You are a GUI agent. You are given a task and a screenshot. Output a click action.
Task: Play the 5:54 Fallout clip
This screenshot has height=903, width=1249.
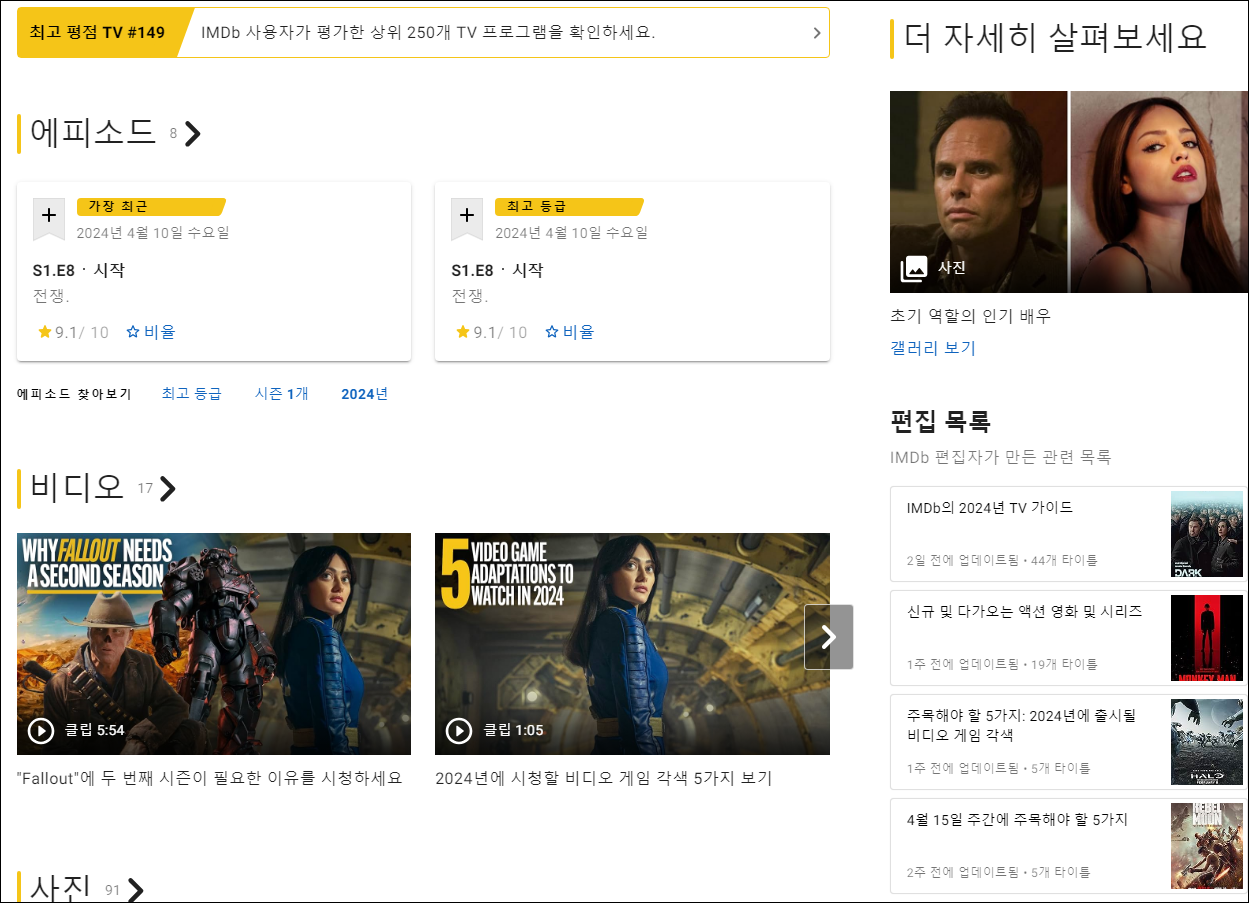click(x=41, y=731)
